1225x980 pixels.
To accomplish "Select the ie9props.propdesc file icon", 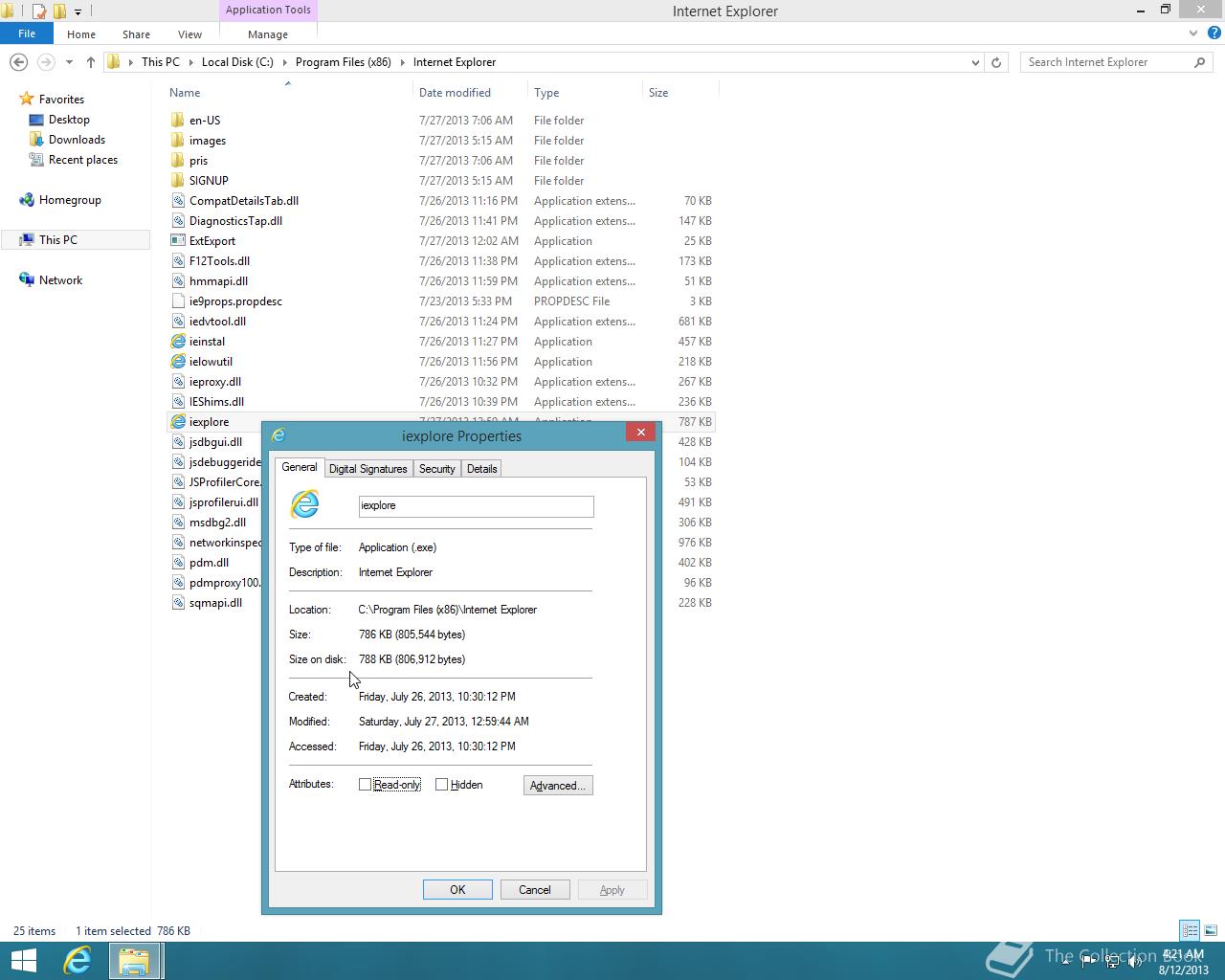I will pyautogui.click(x=178, y=301).
